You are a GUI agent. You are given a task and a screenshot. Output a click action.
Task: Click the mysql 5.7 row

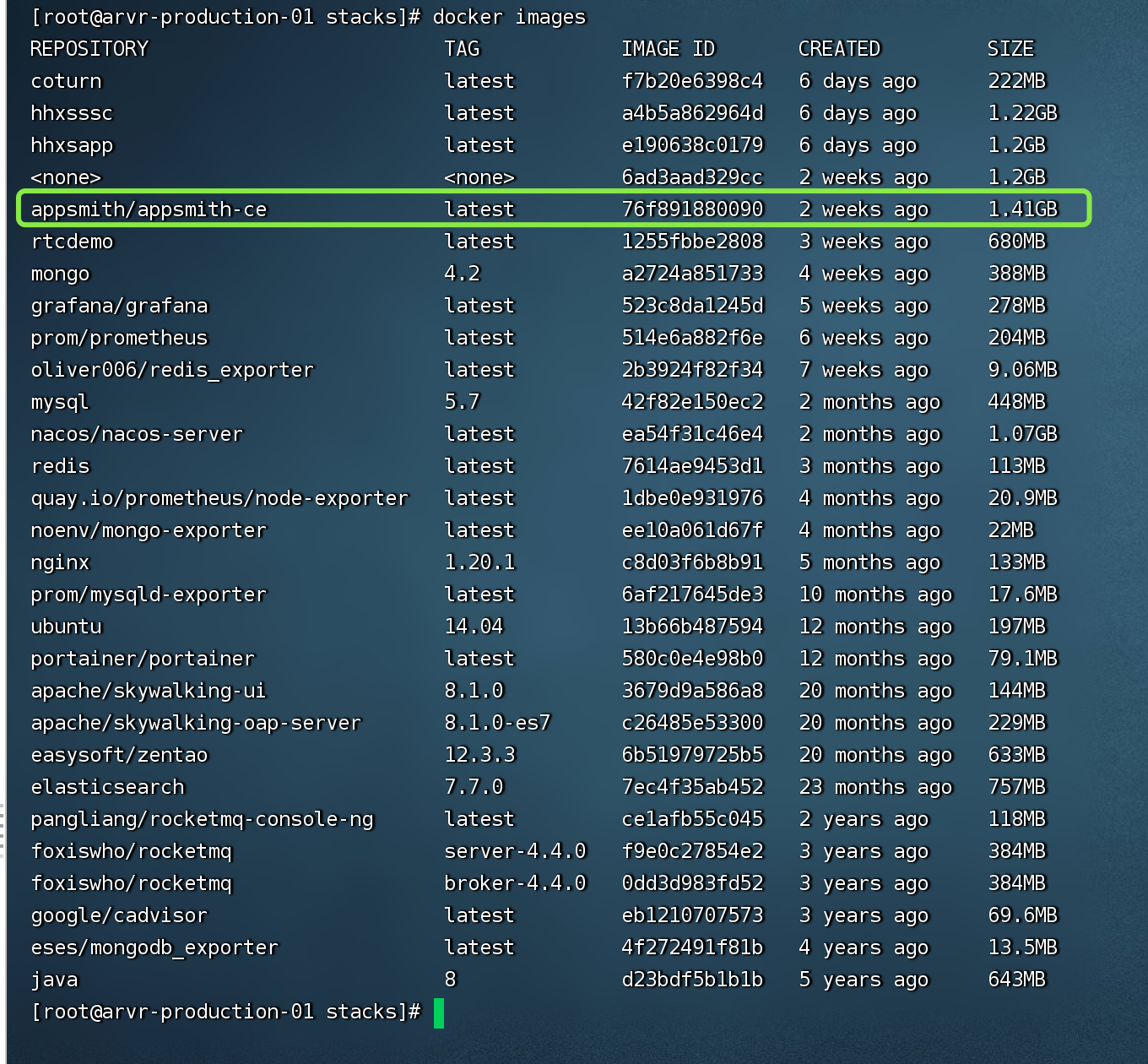(x=338, y=401)
